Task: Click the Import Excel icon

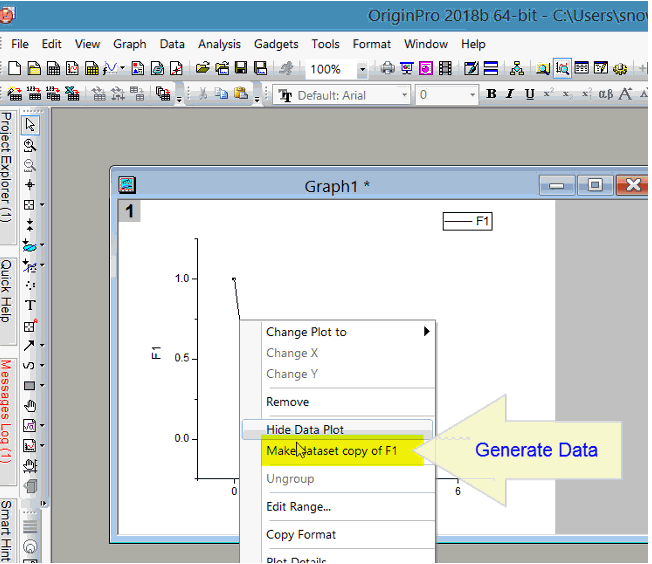Action: click(72, 94)
